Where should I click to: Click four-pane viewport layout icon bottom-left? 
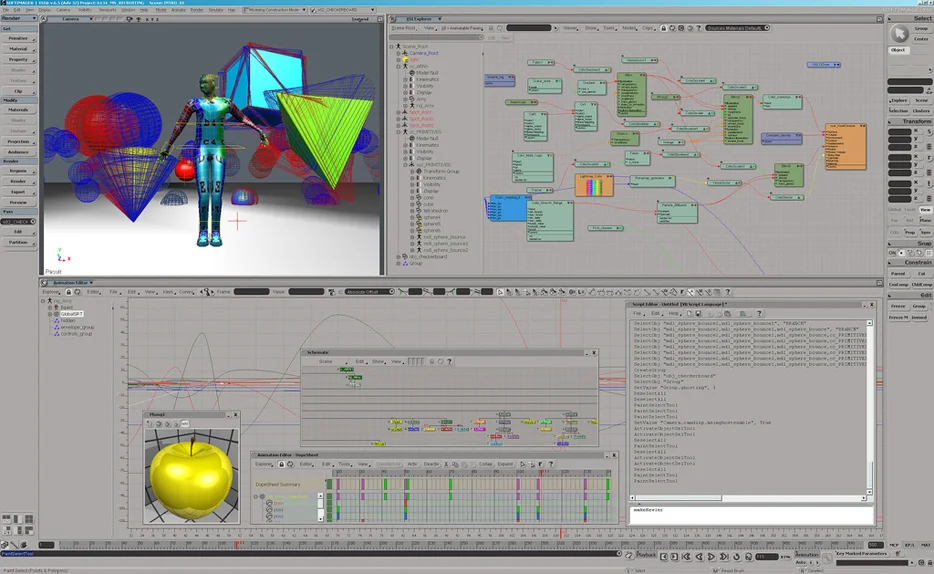[x=28, y=519]
